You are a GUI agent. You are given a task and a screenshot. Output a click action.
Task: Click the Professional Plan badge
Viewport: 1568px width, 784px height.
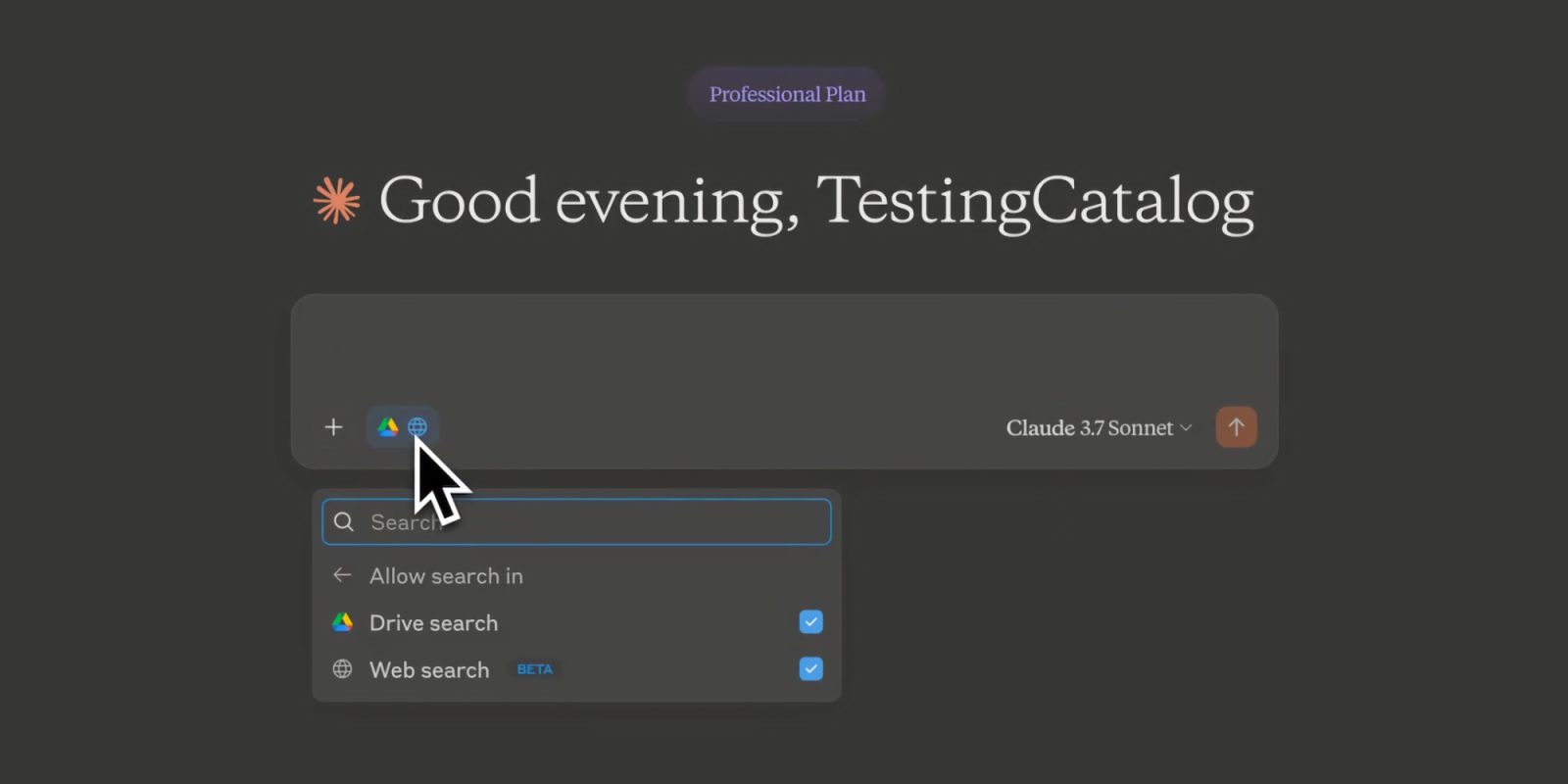787,94
